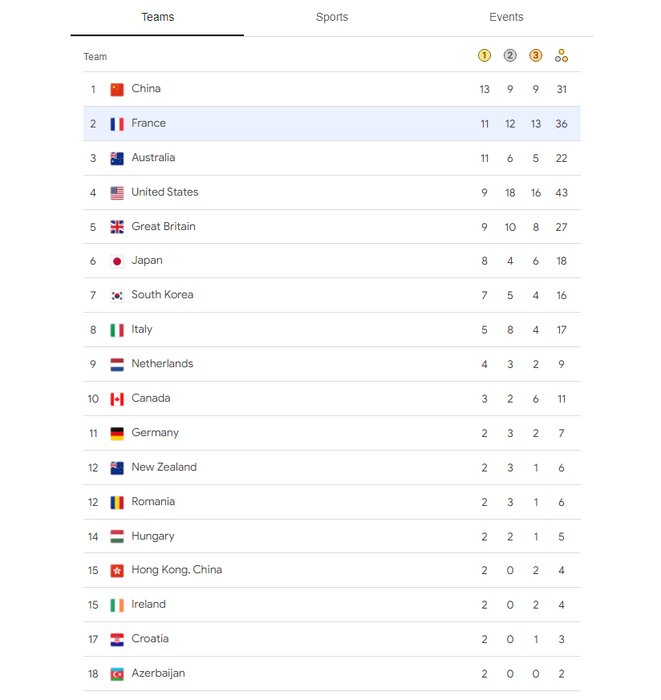Click the South Korea flag icon
Image resolution: width=661 pixels, height=700 pixels.
pos(117,295)
